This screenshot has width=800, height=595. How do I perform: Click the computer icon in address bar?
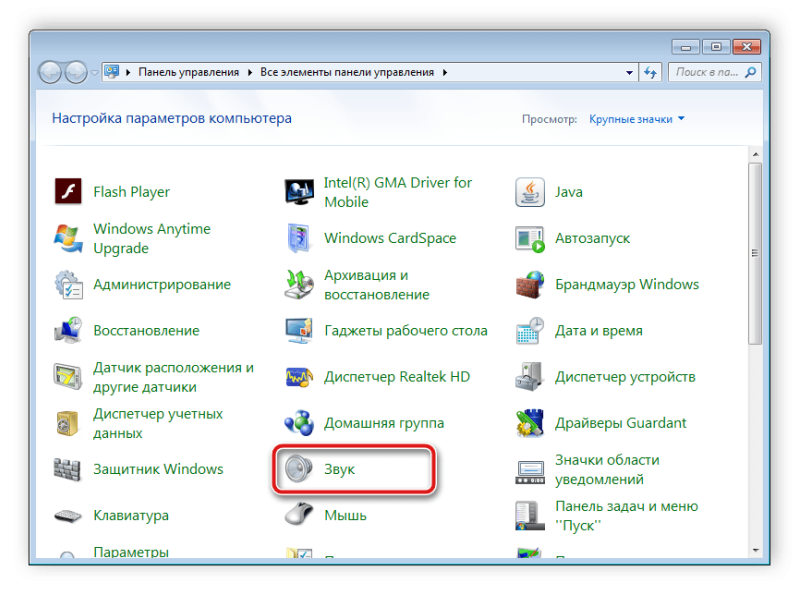112,72
